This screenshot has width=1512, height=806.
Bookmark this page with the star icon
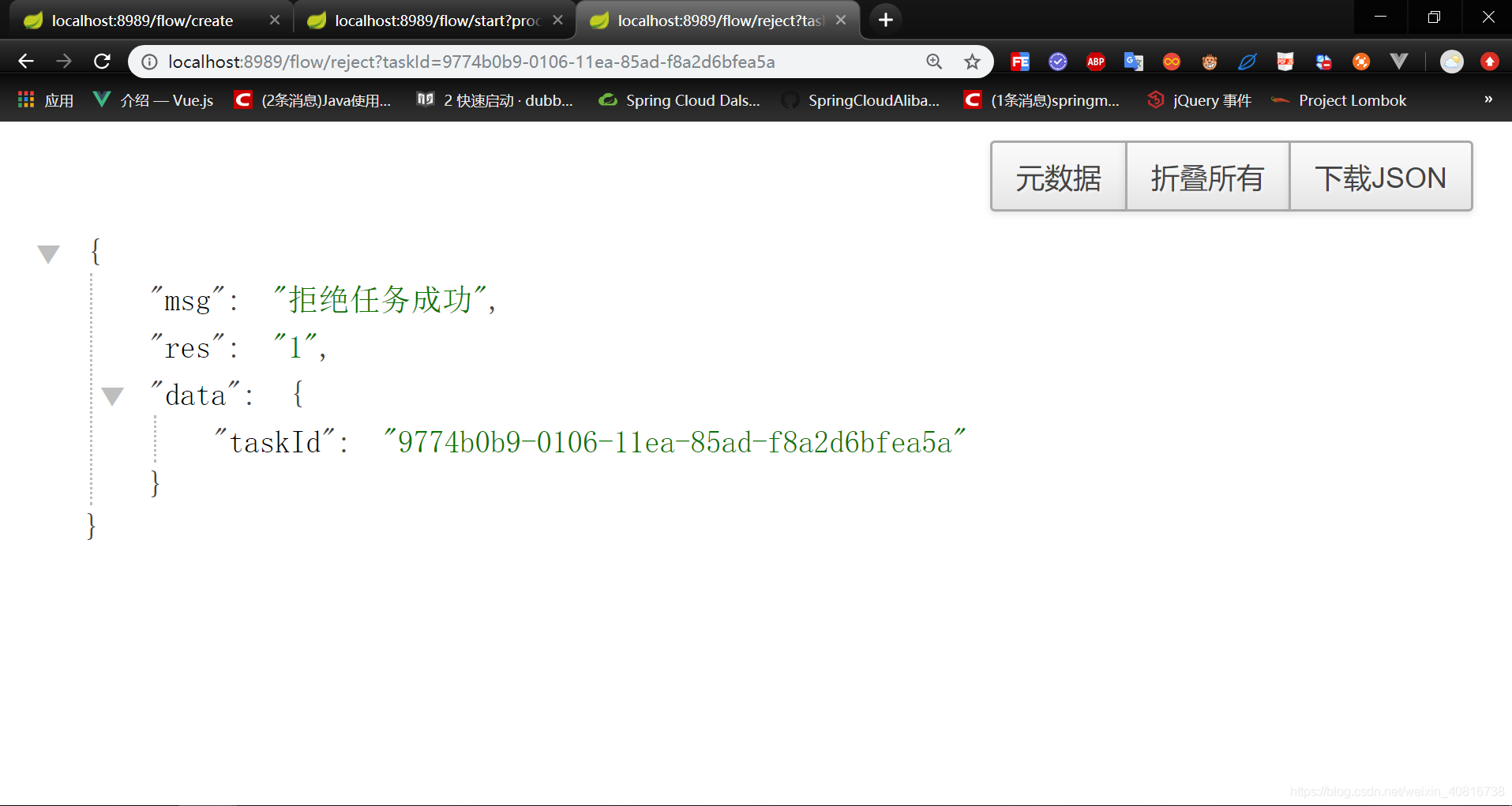click(x=972, y=62)
